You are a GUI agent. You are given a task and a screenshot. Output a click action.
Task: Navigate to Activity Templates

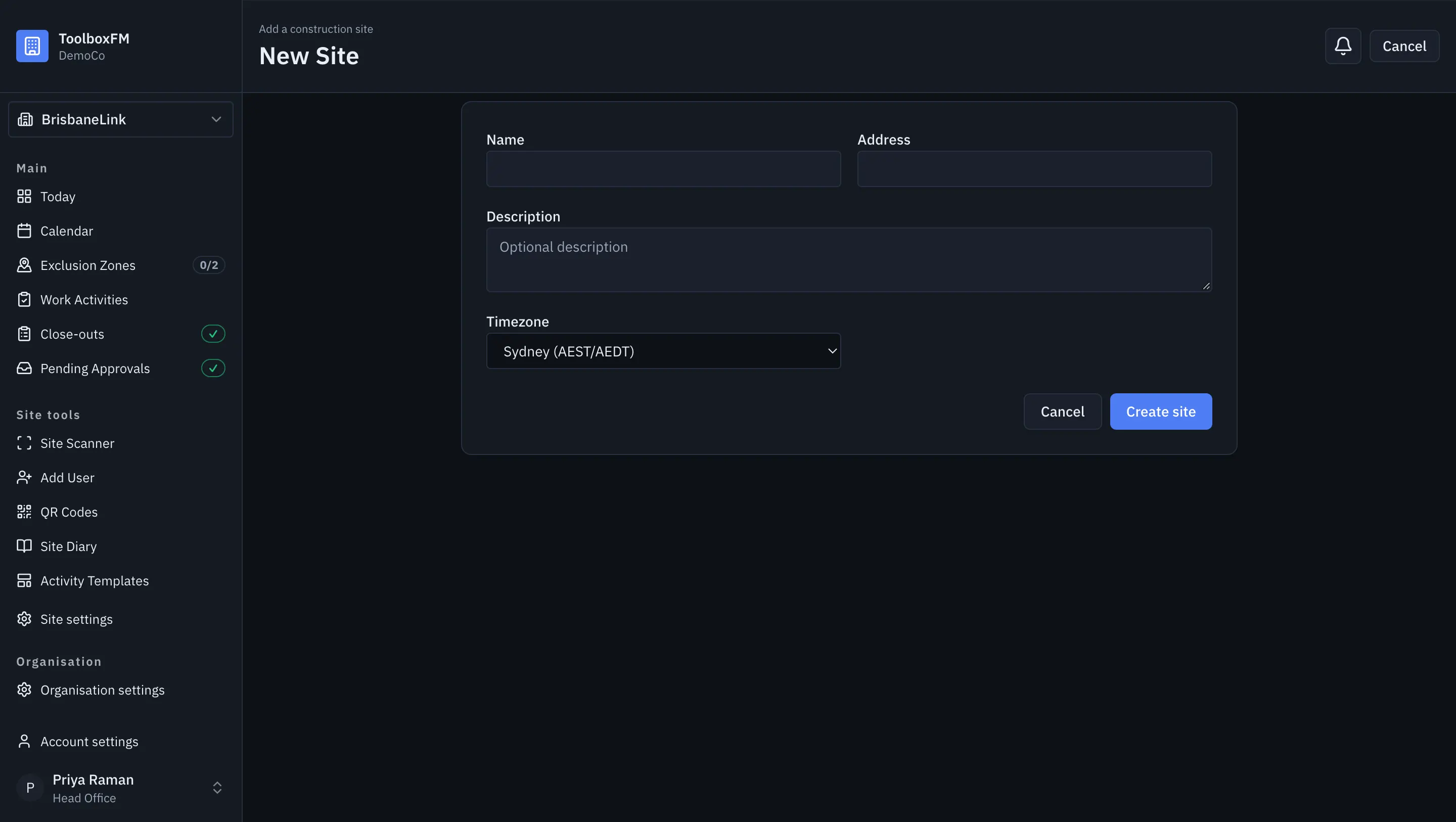pos(121,580)
